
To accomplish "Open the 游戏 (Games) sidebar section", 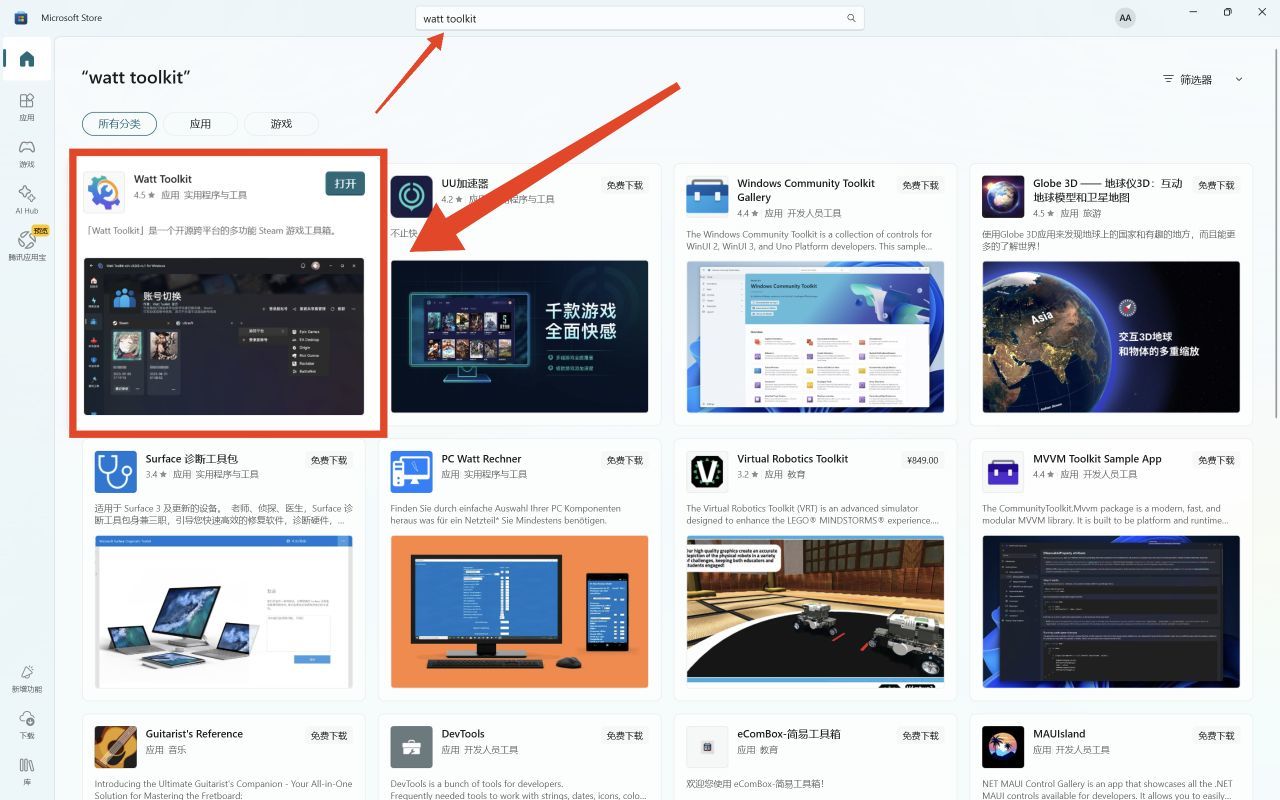I will click(27, 153).
